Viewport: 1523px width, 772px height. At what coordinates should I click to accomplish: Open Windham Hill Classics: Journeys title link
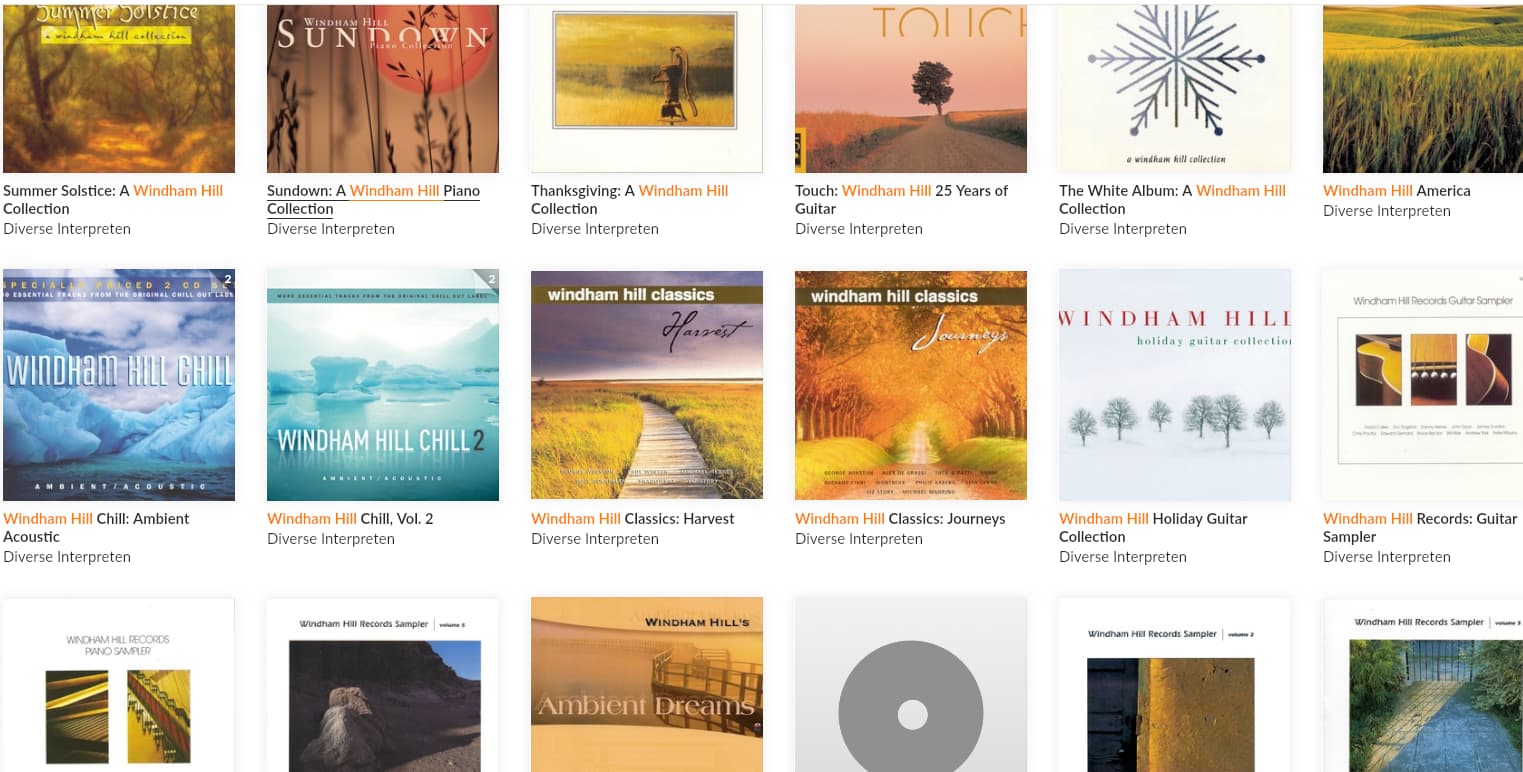pyautogui.click(x=900, y=519)
